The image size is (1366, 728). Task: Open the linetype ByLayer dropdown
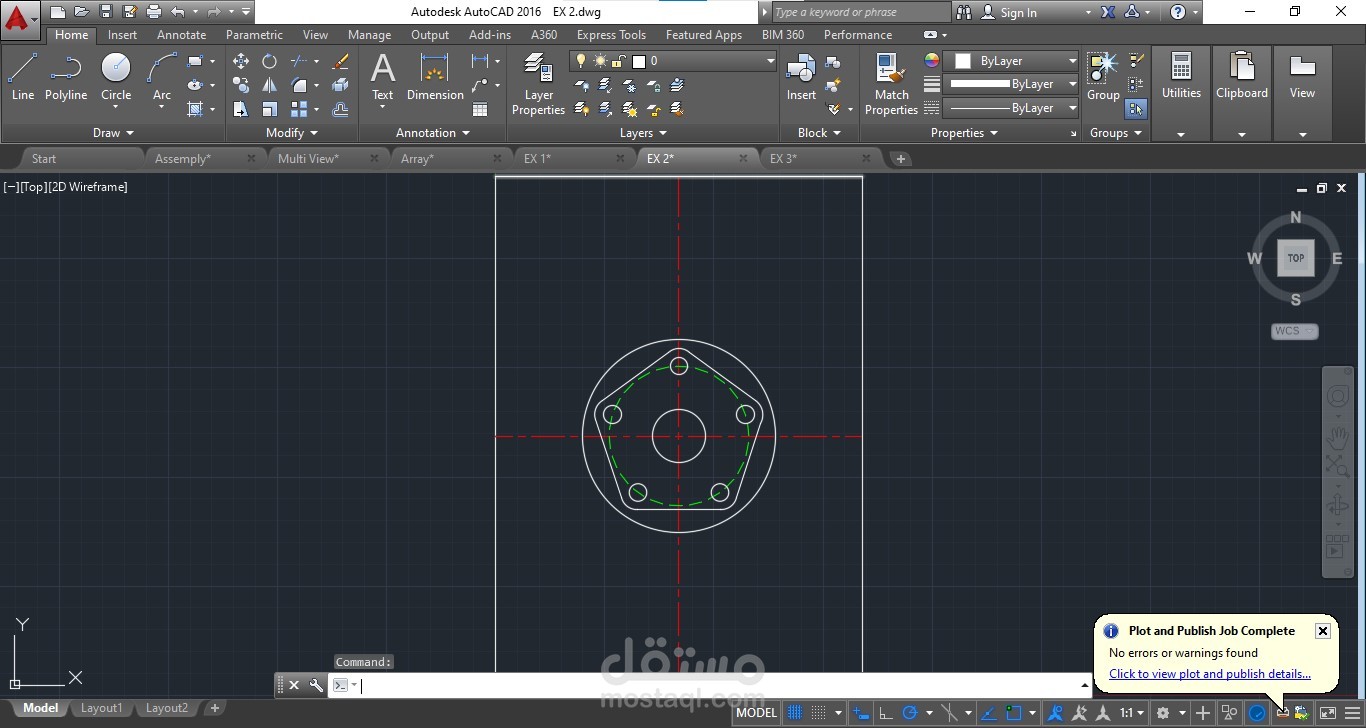(x=1072, y=108)
